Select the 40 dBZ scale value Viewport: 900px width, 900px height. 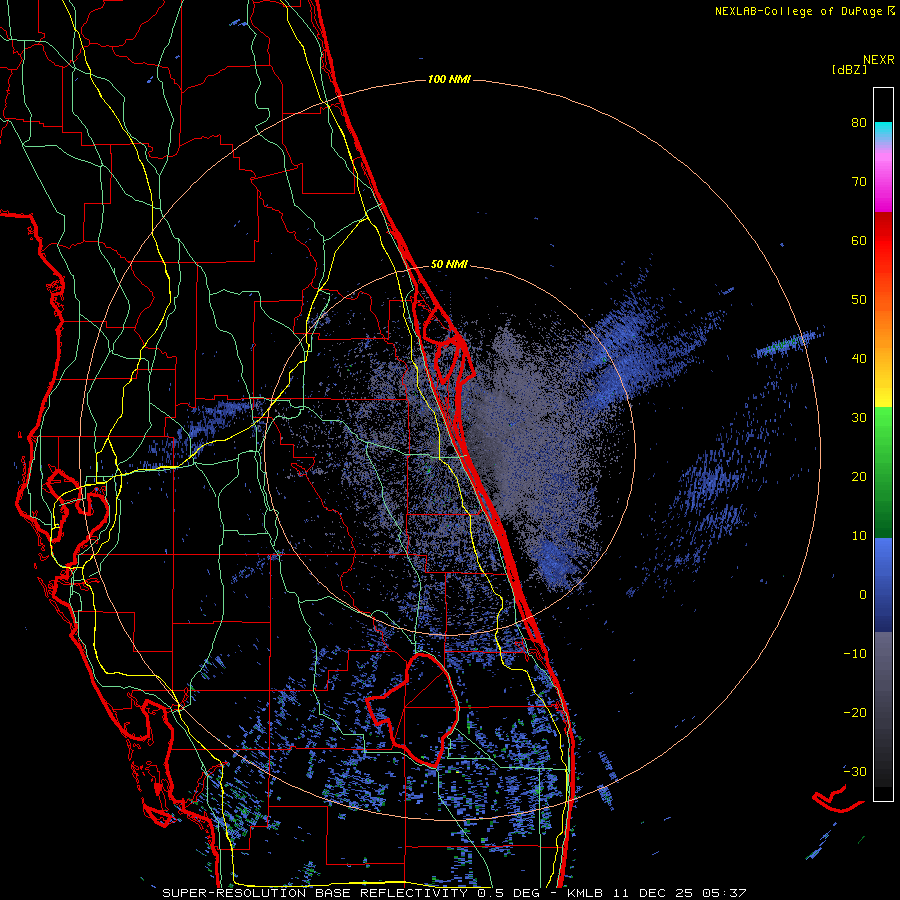click(x=859, y=359)
